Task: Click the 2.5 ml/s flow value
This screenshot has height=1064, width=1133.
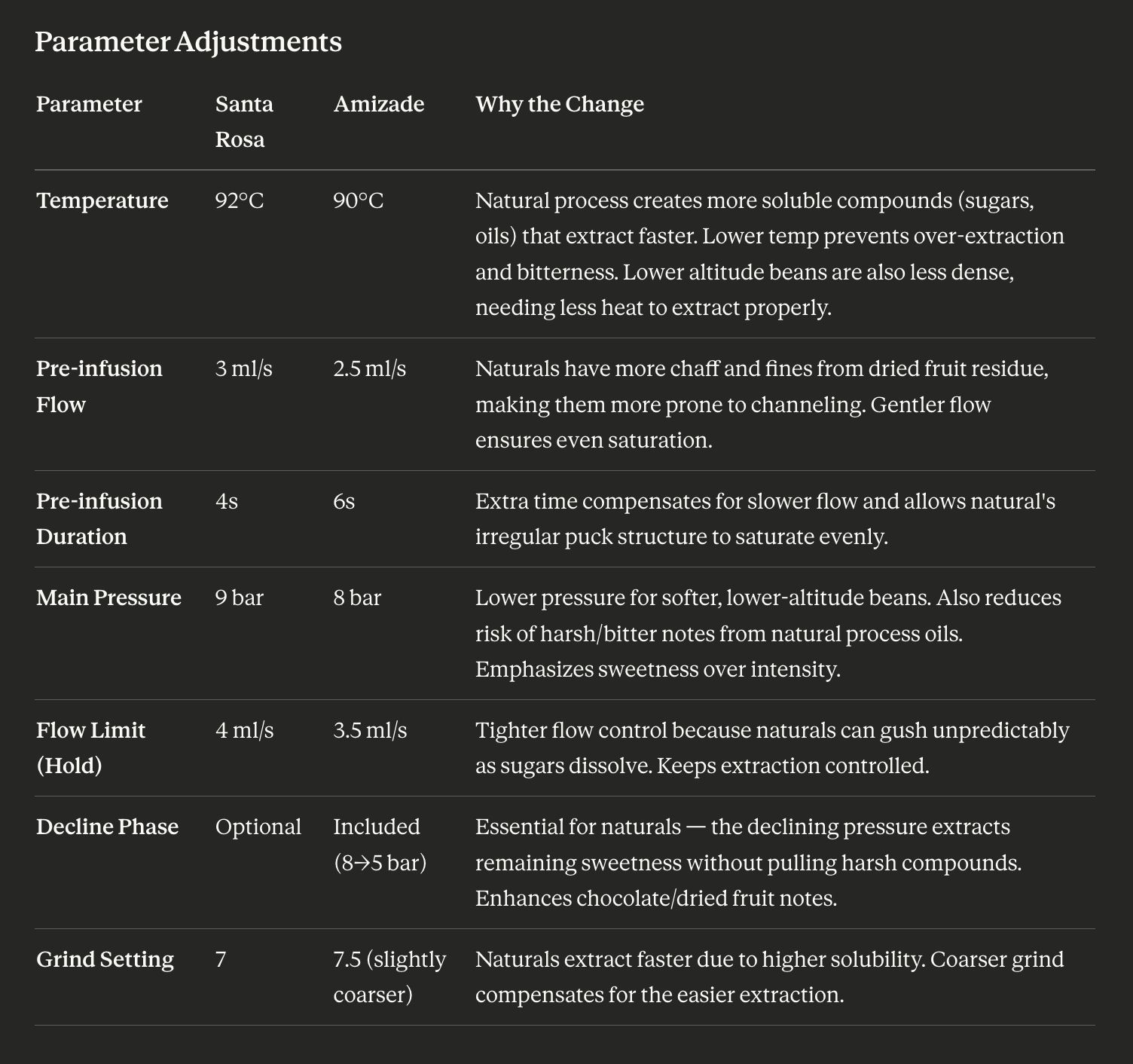Action: click(370, 368)
